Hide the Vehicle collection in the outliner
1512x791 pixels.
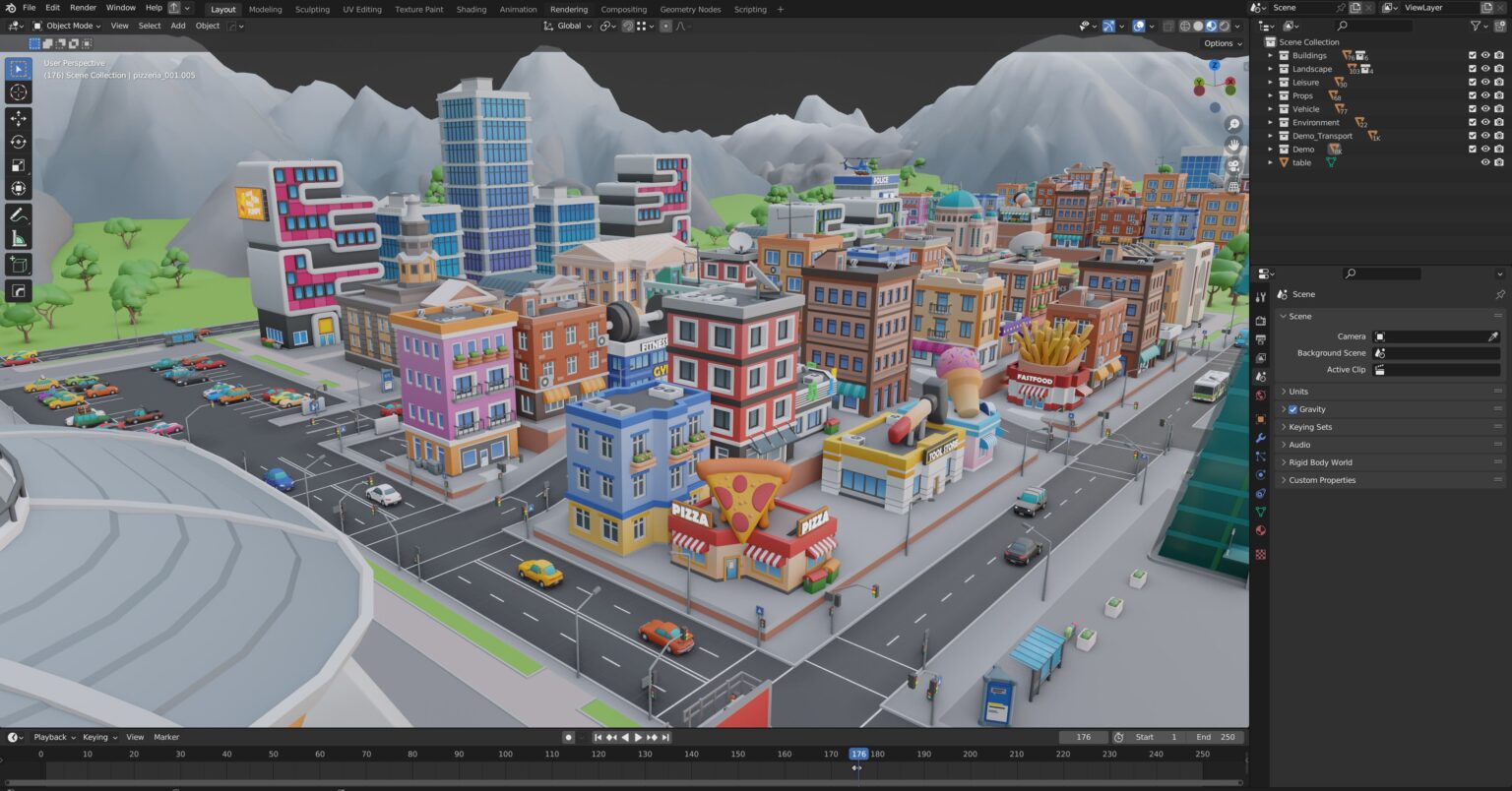click(x=1485, y=109)
